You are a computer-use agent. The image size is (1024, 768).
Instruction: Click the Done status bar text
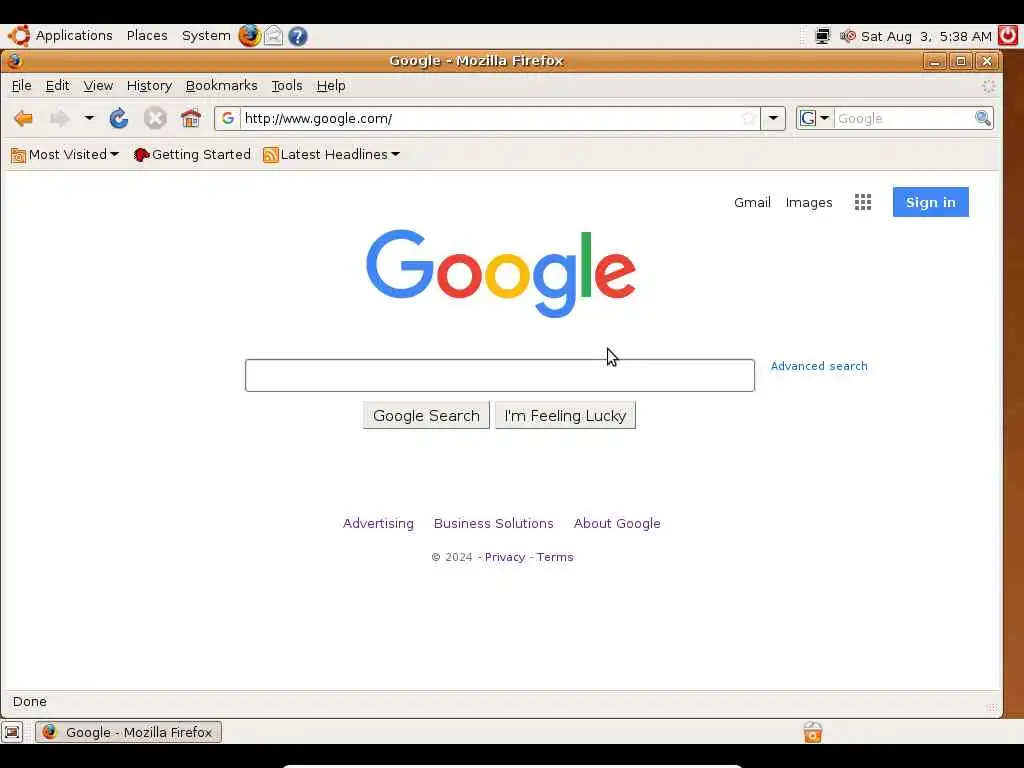pyautogui.click(x=29, y=701)
